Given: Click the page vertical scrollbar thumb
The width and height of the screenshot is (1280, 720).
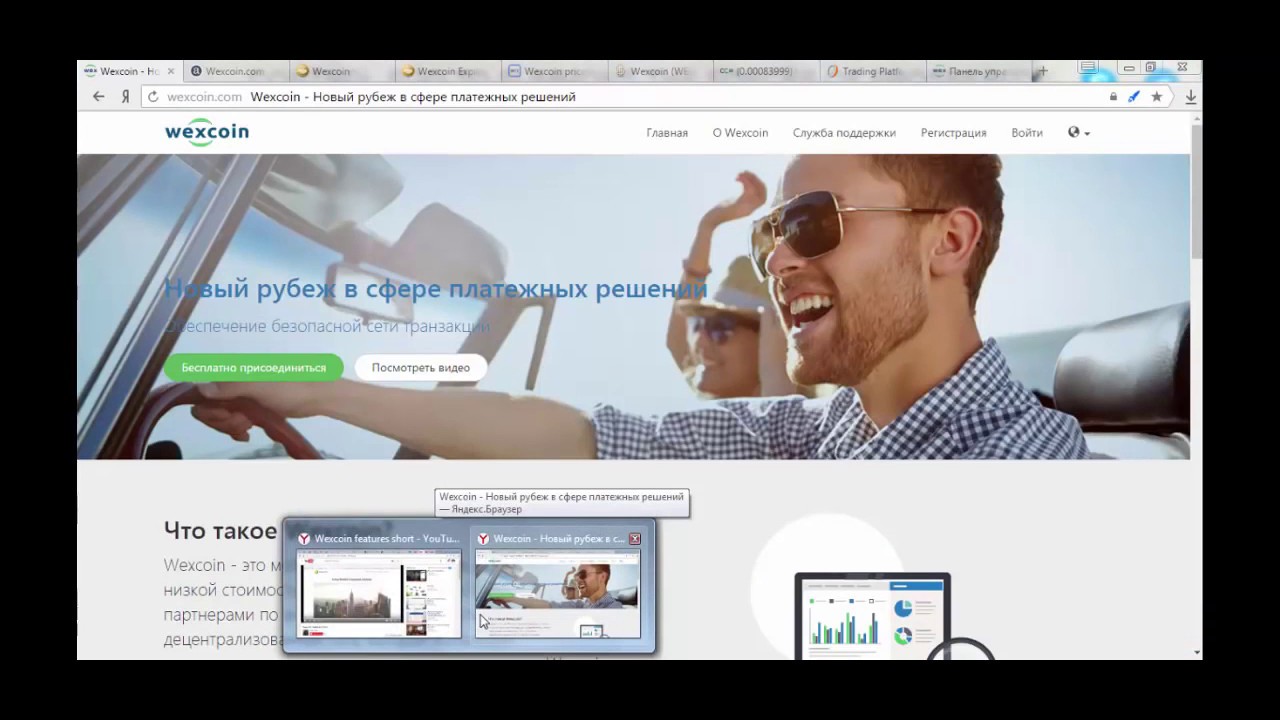Looking at the screenshot, I should (1196, 192).
